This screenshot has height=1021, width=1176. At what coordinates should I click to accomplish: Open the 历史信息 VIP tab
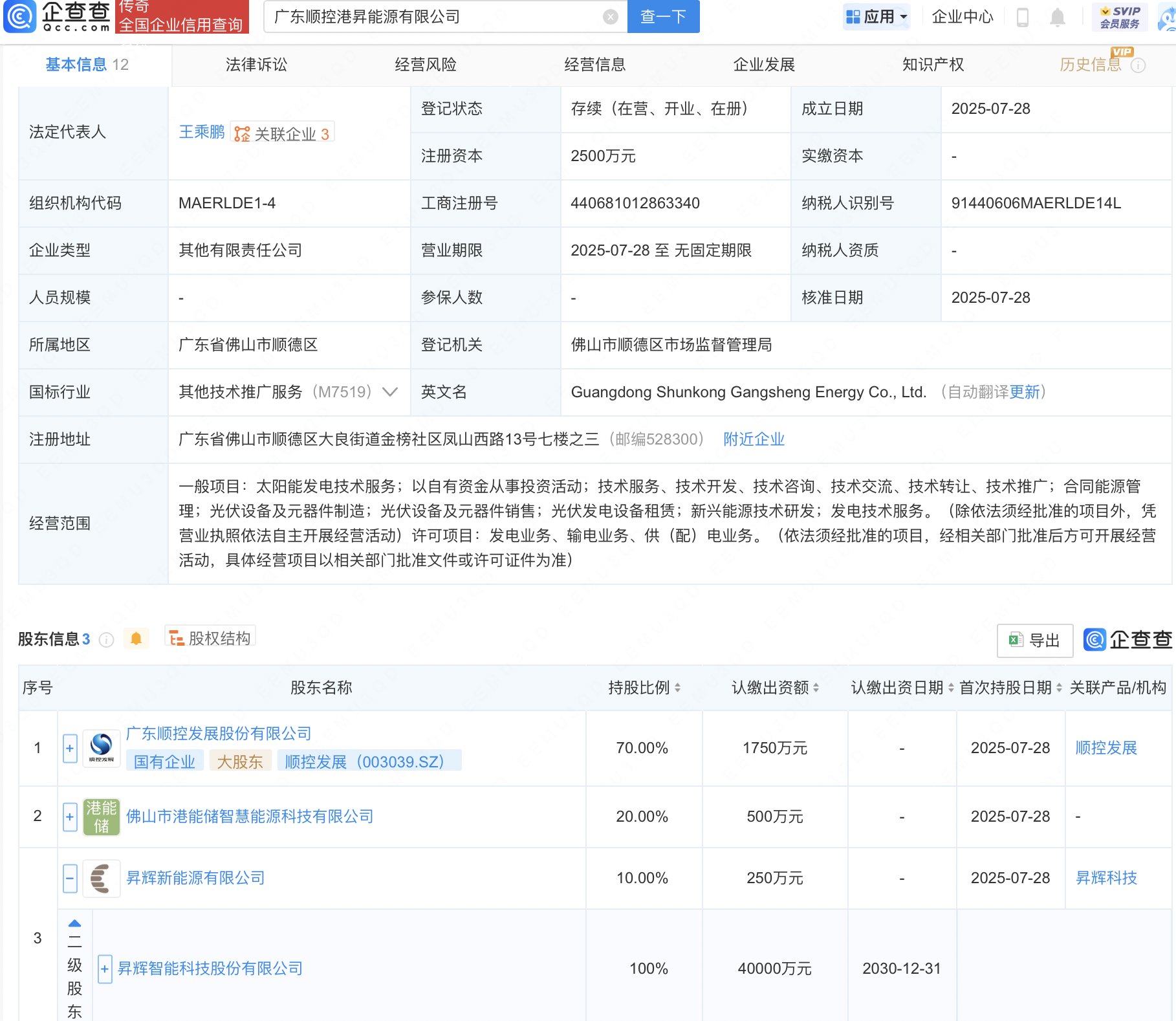1091,65
